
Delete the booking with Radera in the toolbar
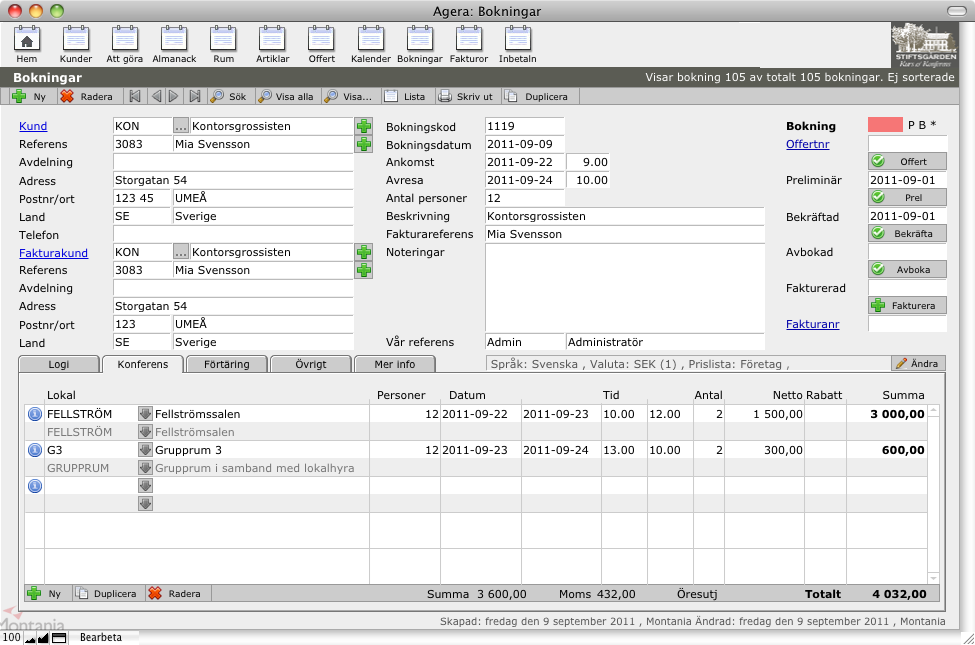86,96
